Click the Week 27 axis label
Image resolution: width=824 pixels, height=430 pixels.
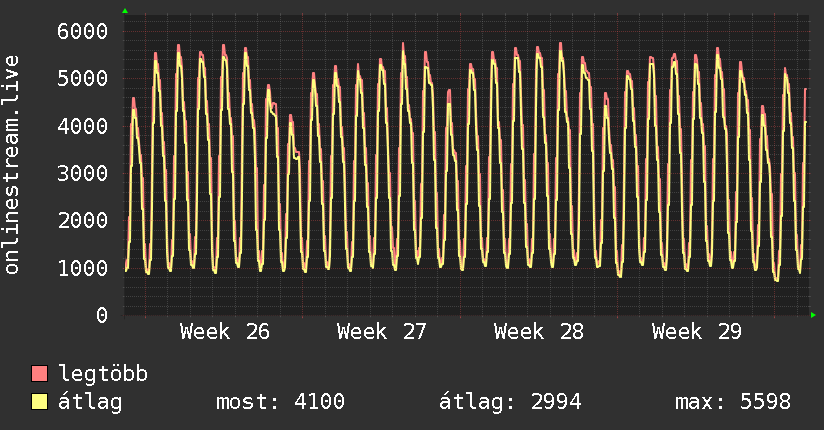point(382,332)
